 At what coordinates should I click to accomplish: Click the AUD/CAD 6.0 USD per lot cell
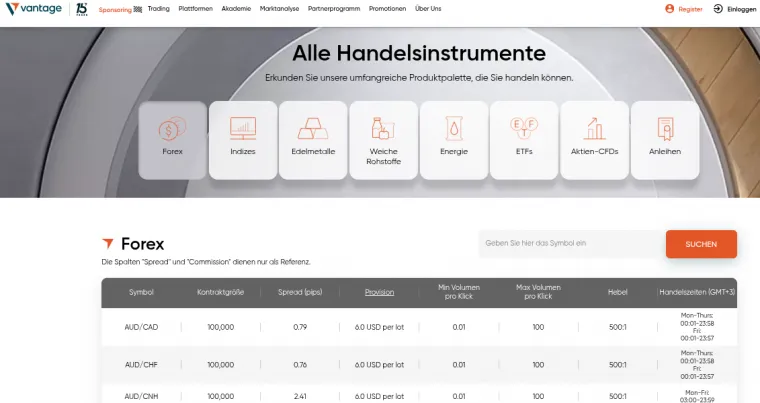[380, 327]
